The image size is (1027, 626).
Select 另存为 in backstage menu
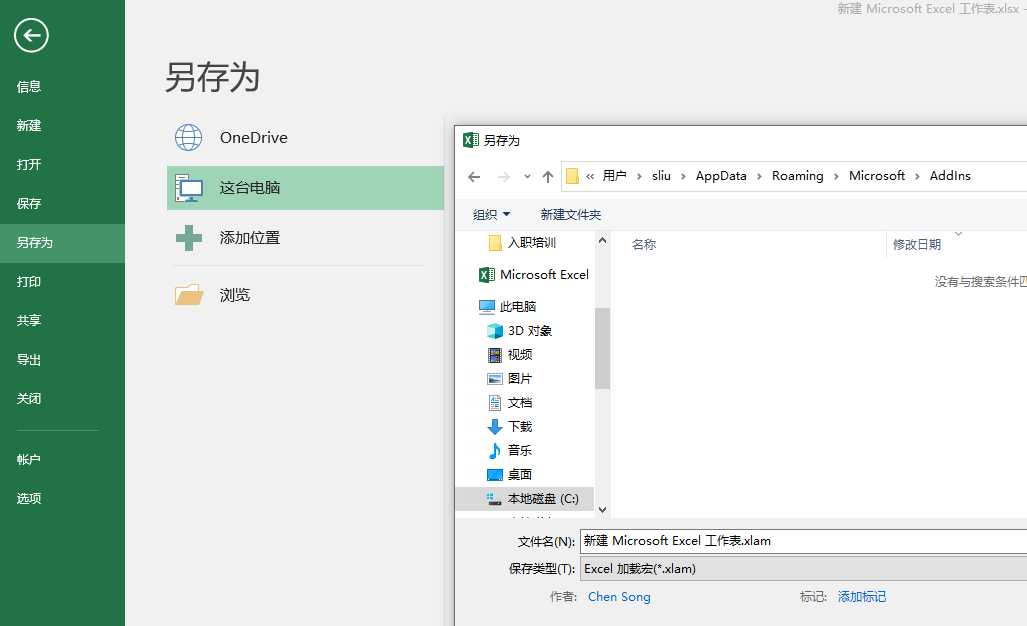(x=62, y=243)
